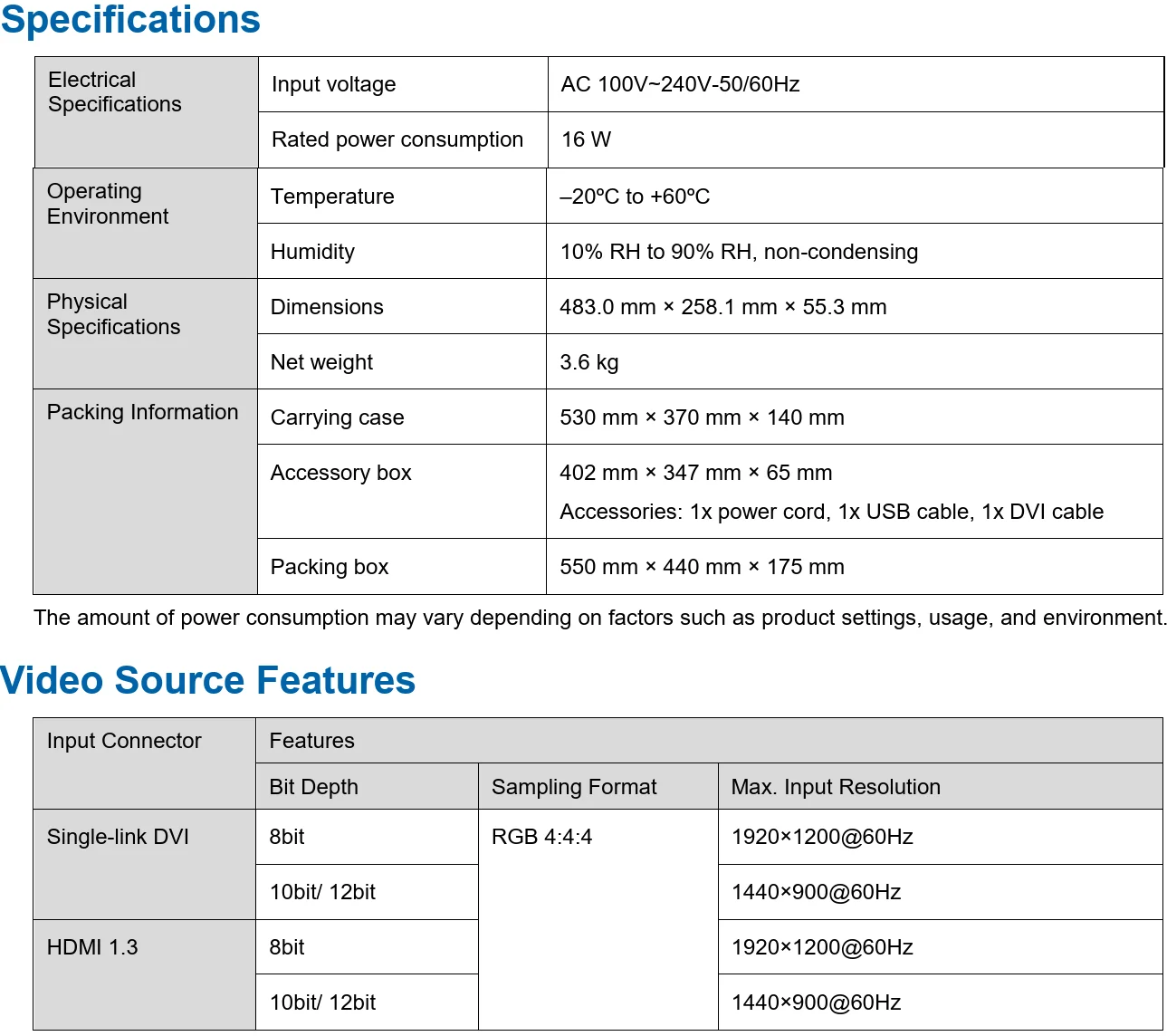Click the Accessories list text line
Image resolution: width=1167 pixels, height=1036 pixels.
click(830, 512)
